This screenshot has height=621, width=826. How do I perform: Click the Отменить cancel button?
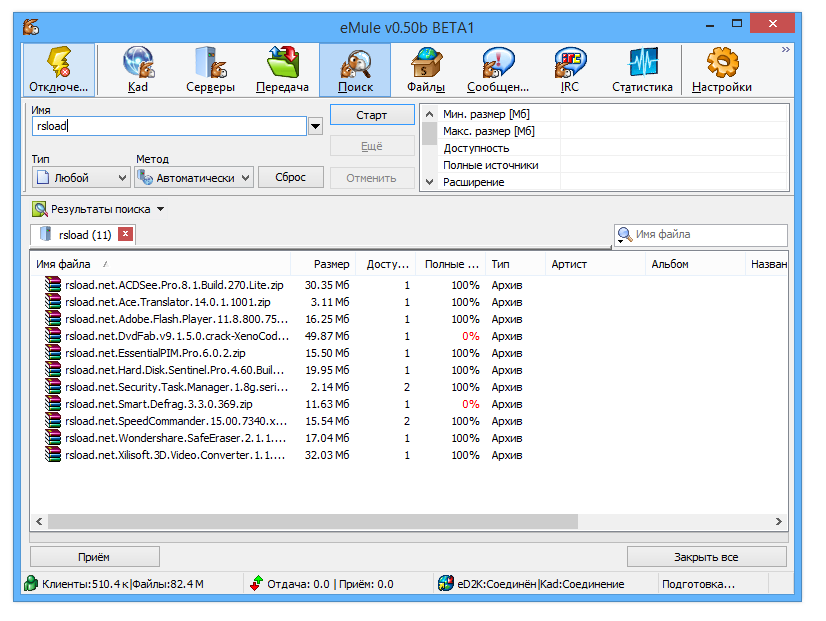coord(372,178)
